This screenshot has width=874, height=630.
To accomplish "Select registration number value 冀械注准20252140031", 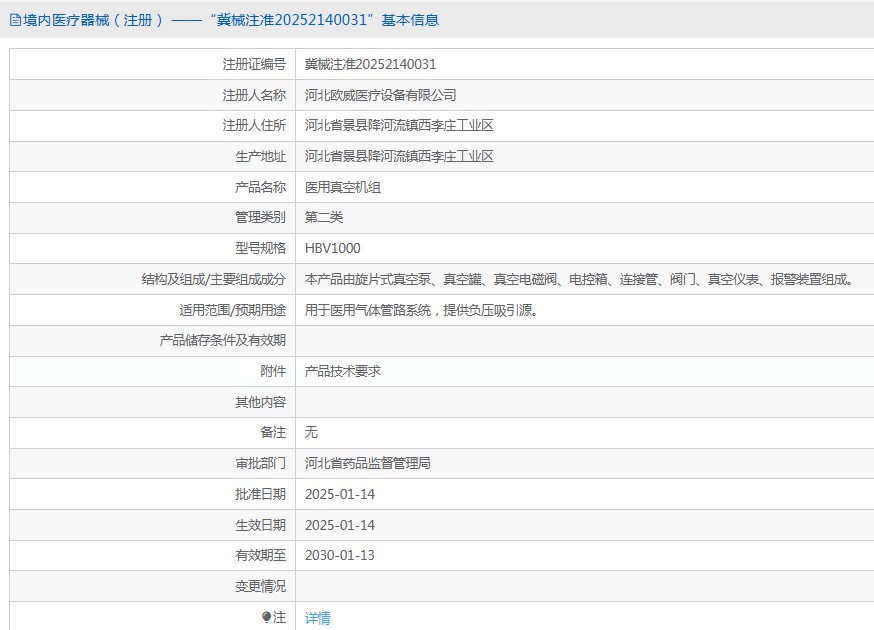I will tap(370, 64).
